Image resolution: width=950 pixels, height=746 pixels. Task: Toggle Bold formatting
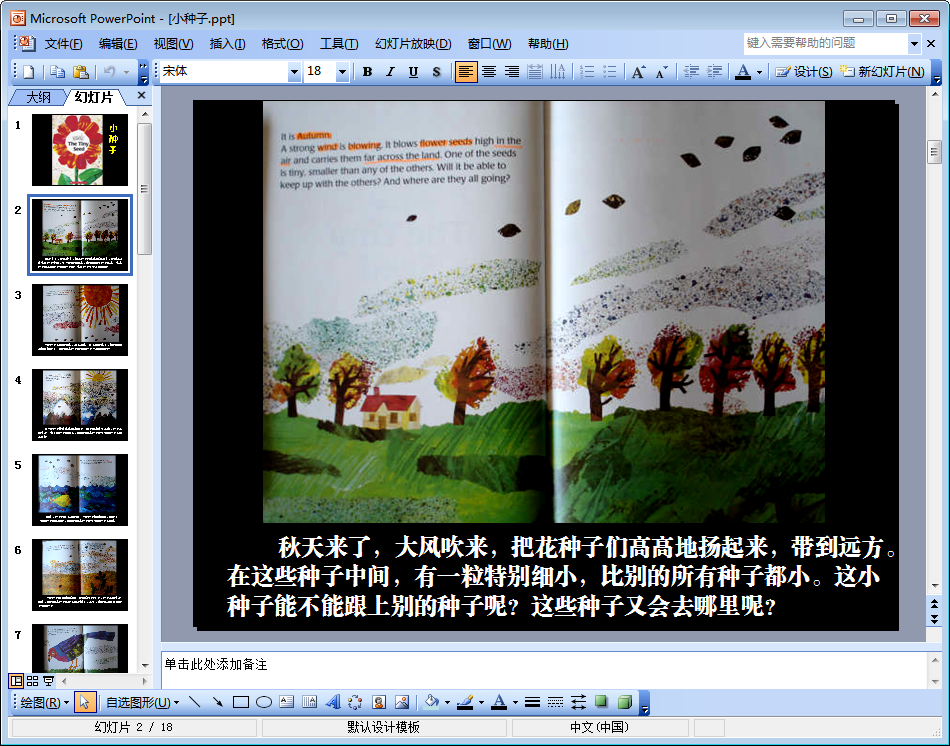click(367, 72)
